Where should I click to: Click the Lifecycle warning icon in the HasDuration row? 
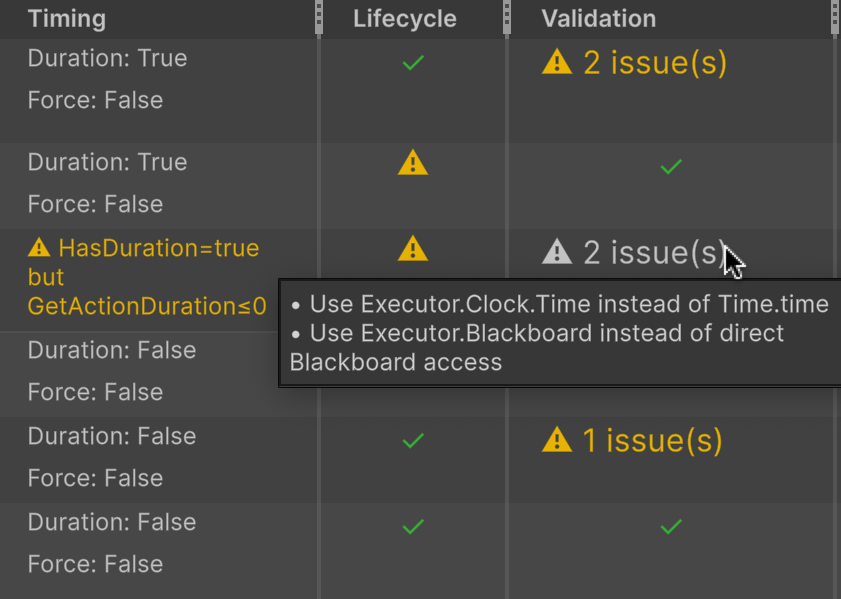pyautogui.click(x=412, y=249)
